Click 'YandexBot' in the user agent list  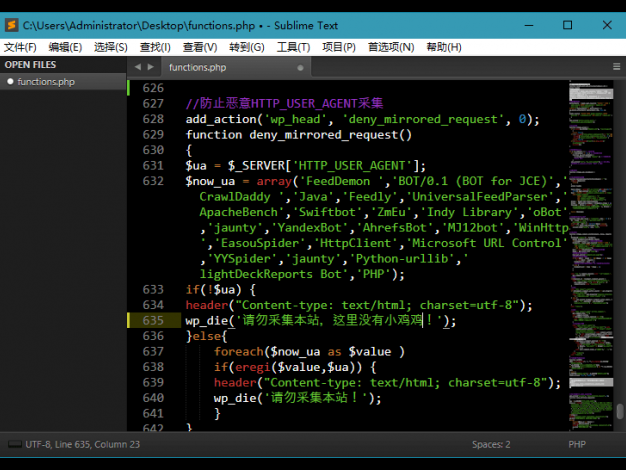[310, 228]
